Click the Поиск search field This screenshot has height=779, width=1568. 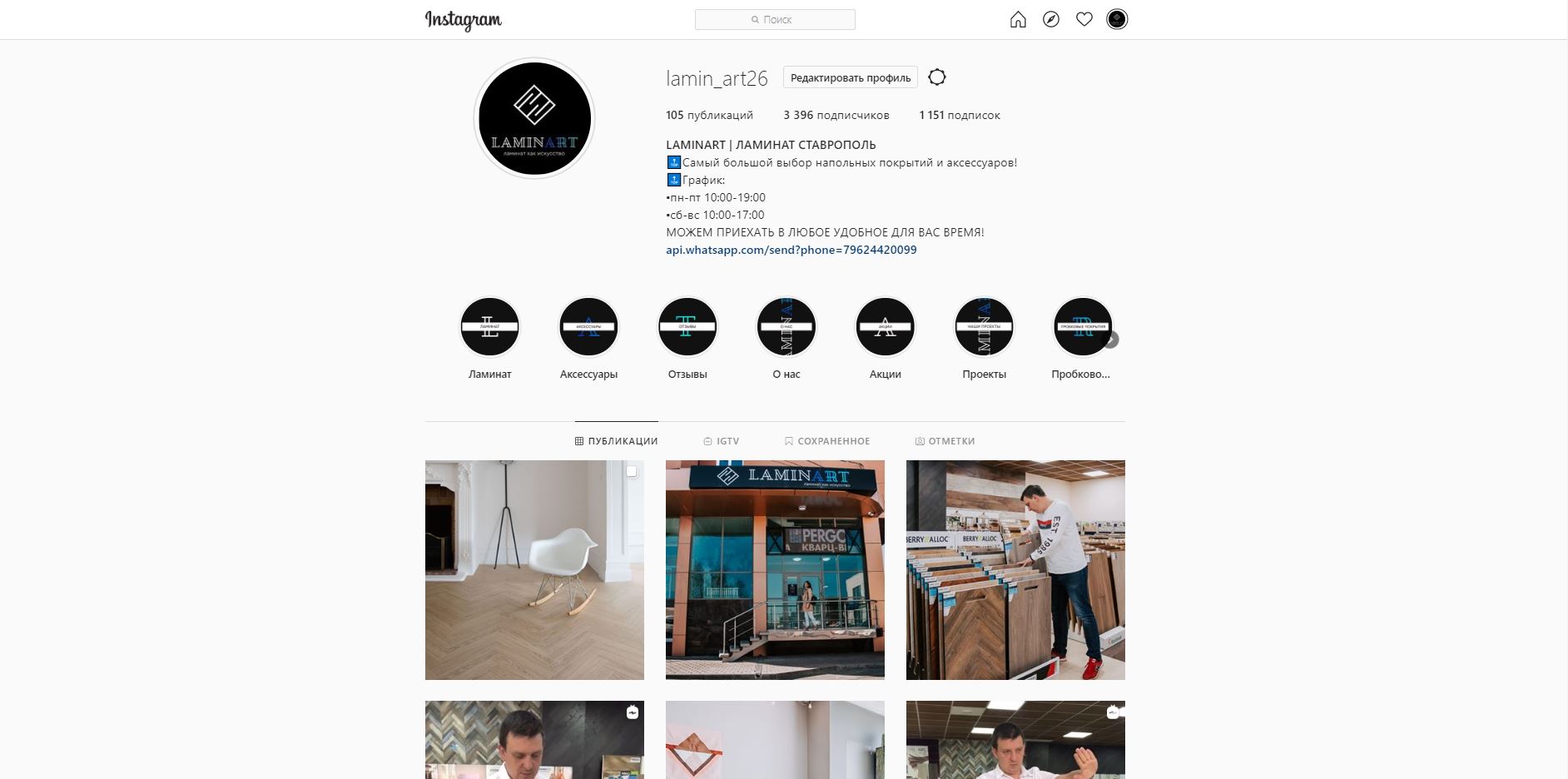[x=775, y=19]
